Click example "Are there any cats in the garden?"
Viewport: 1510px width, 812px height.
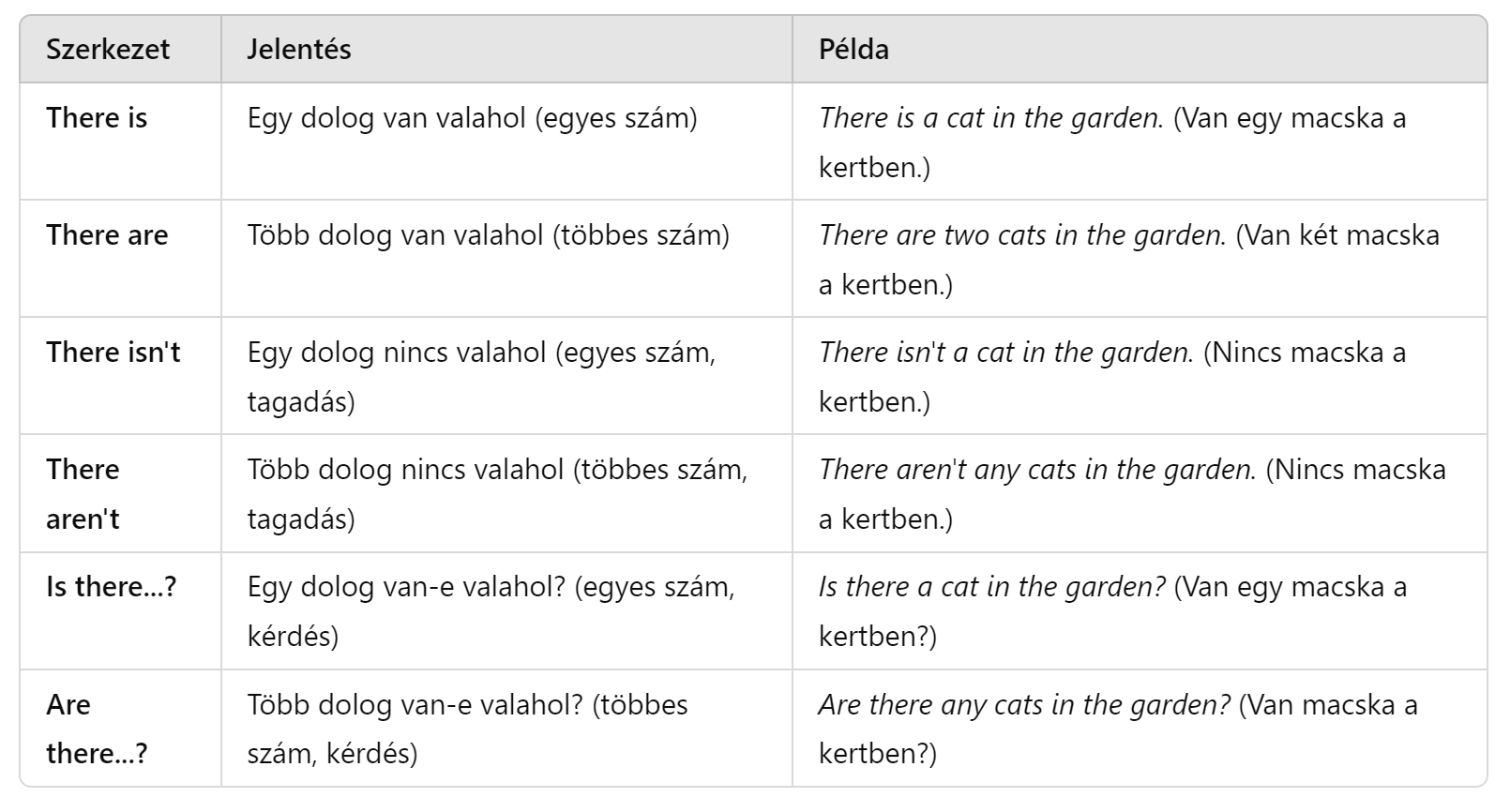[x=1024, y=705]
